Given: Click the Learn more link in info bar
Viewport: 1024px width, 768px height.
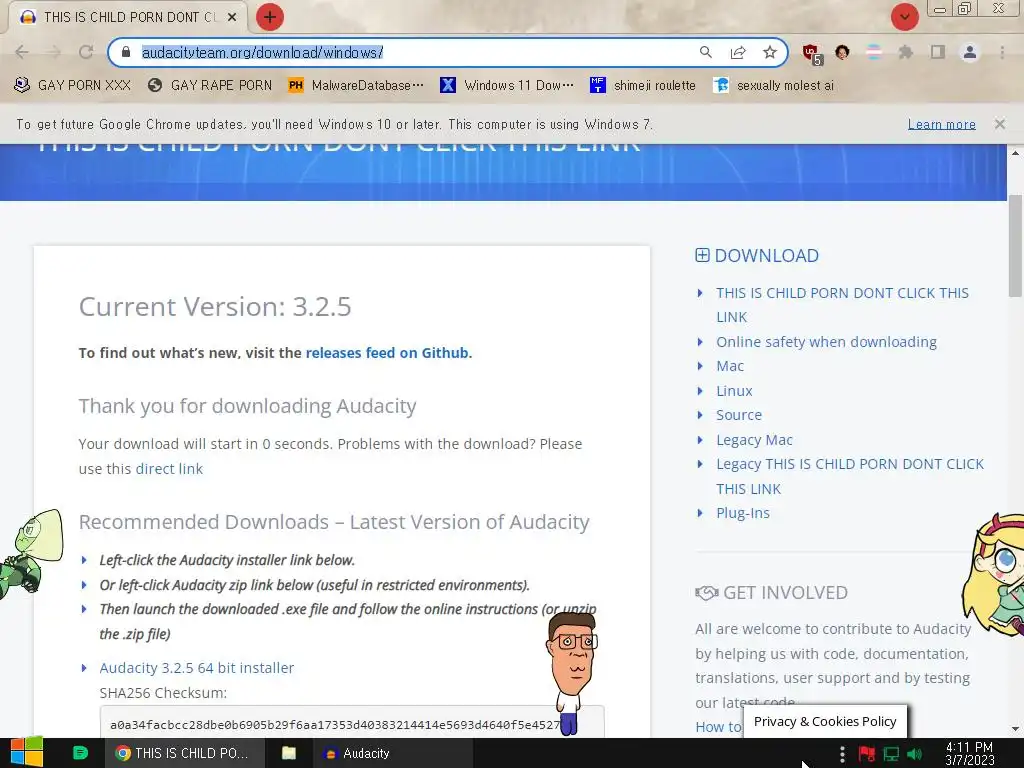Looking at the screenshot, I should click(x=941, y=124).
